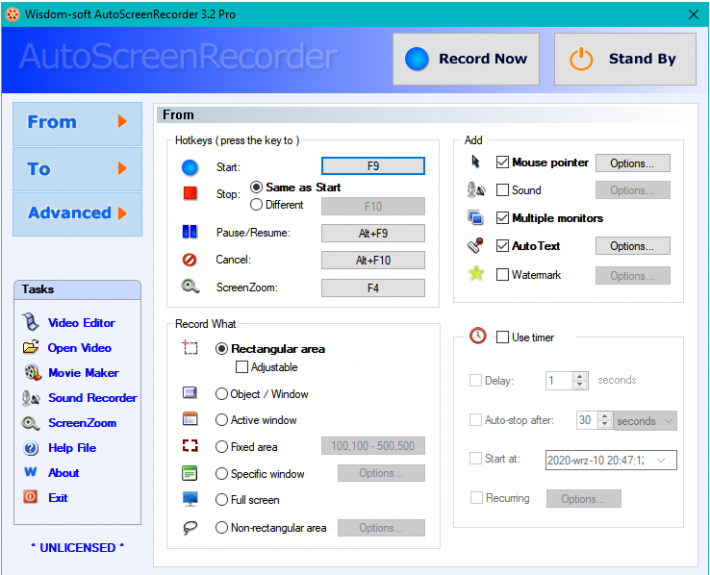Click the About W icon
Image resolution: width=710 pixels, height=575 pixels.
click(30, 472)
